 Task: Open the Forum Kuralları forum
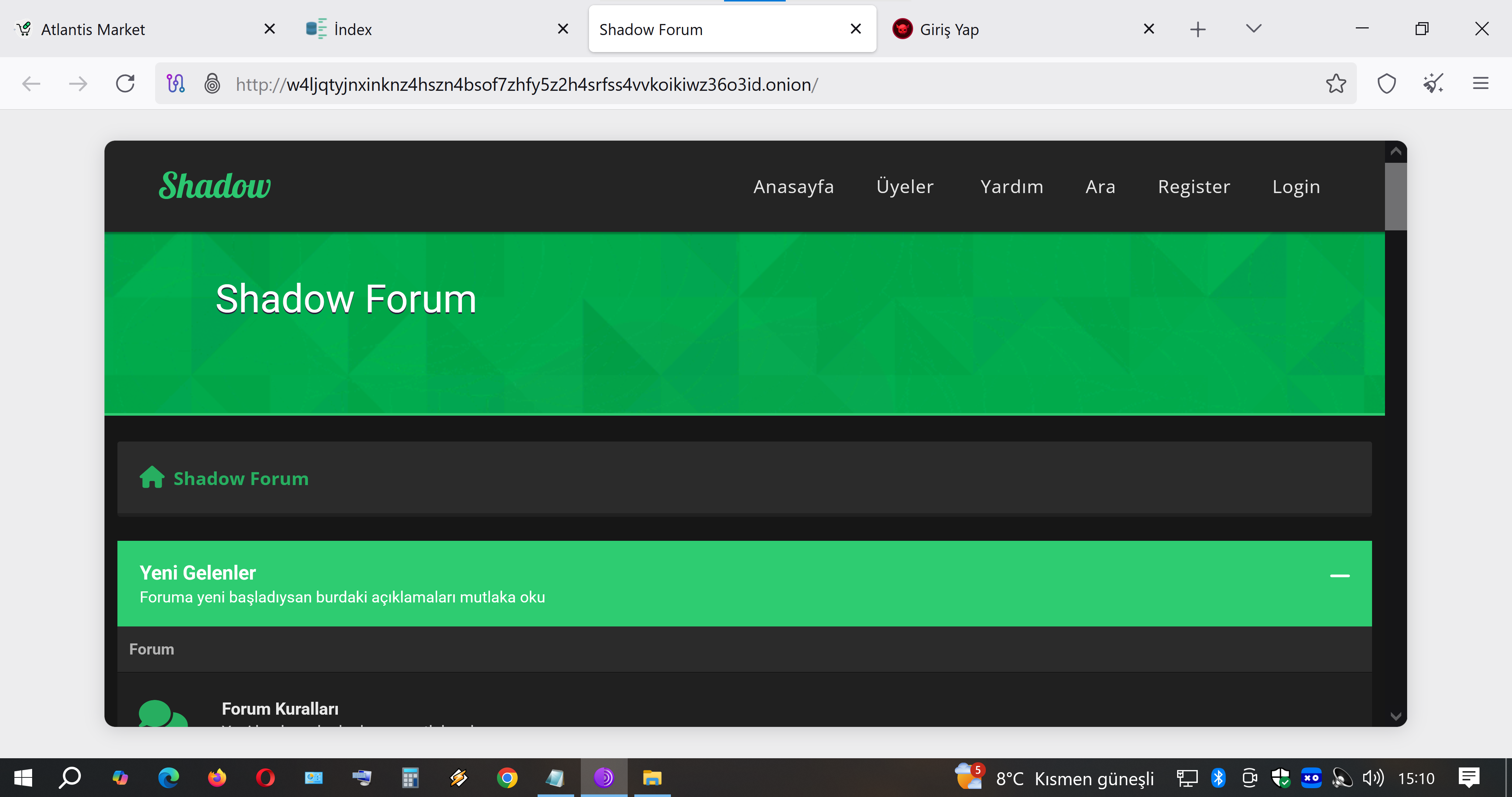280,708
